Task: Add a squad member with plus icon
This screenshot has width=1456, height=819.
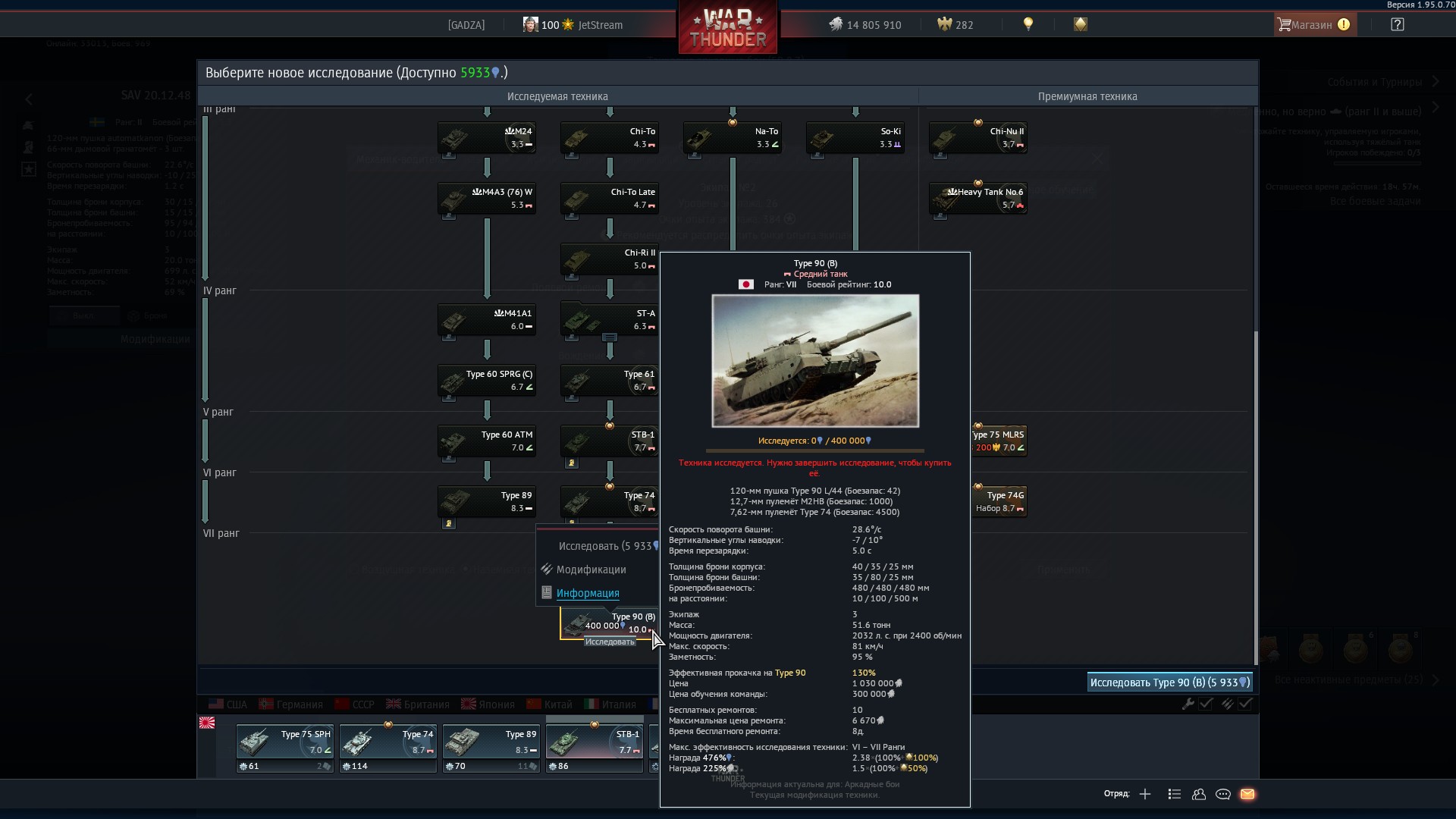Action: tap(1145, 794)
